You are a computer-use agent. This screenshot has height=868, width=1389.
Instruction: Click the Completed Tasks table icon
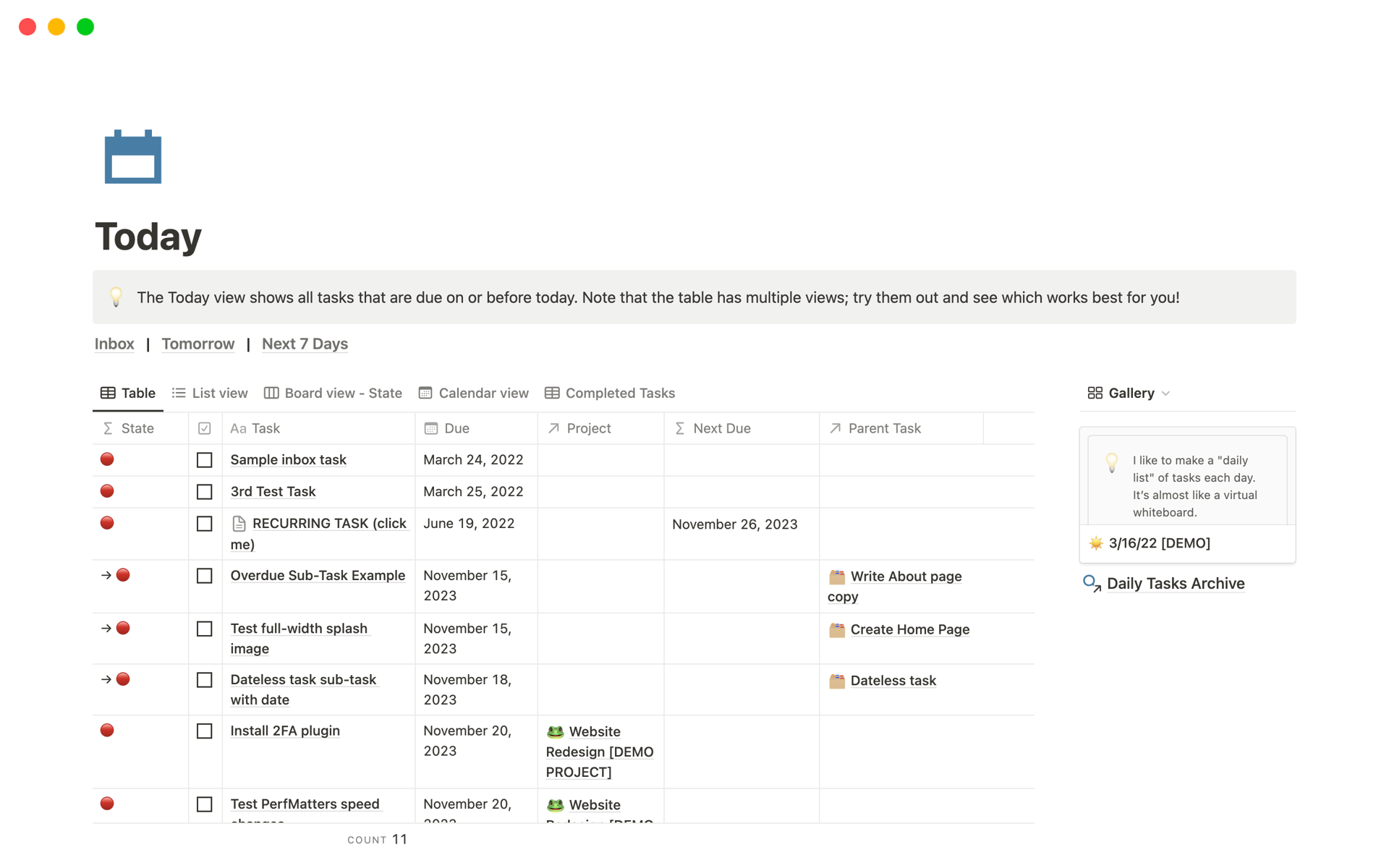point(552,393)
